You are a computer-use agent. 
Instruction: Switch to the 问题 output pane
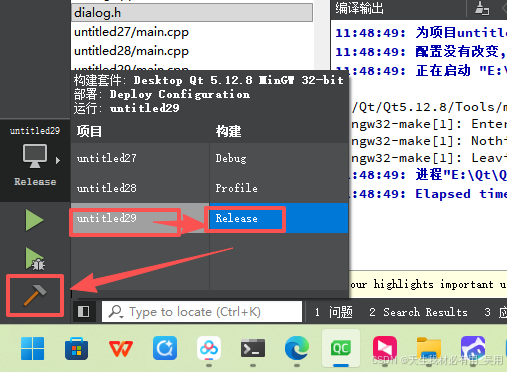(x=334, y=312)
